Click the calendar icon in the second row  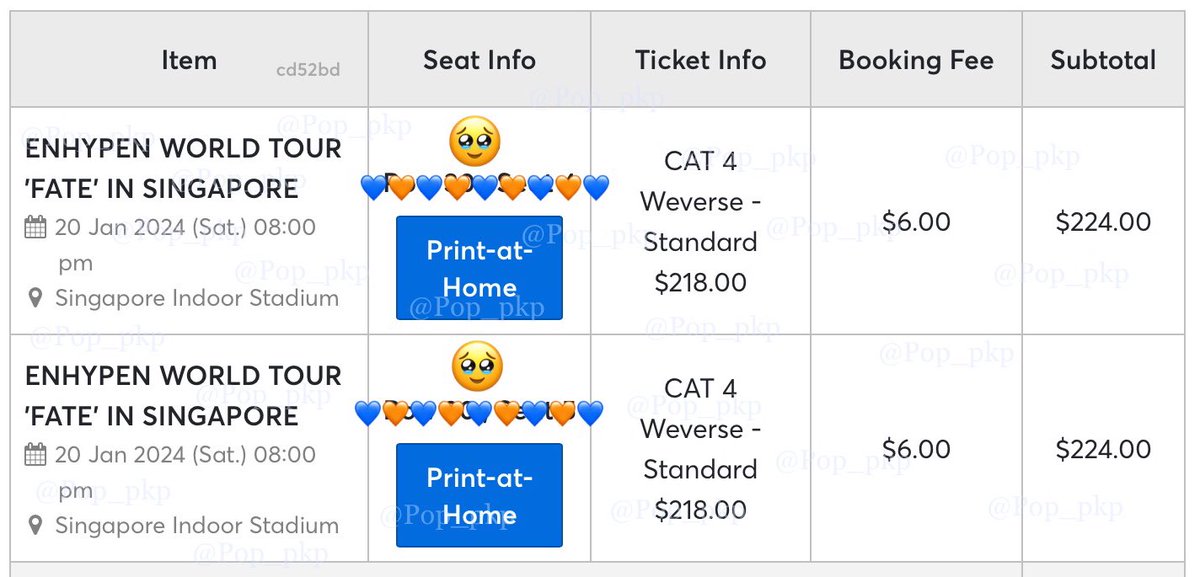point(35,455)
